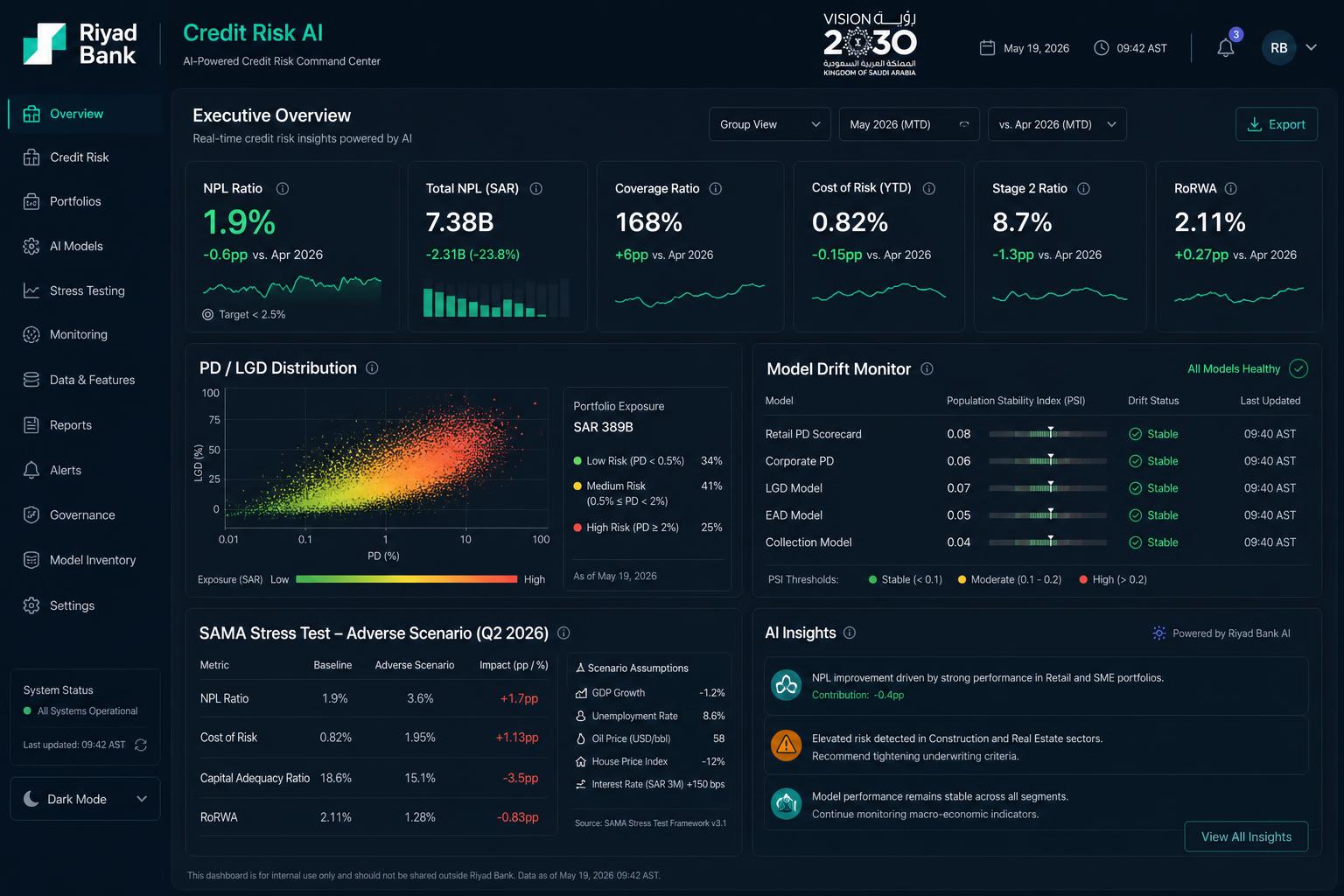Viewport: 1344px width, 896px height.
Task: Open AI Insights info icon
Action: coord(850,633)
